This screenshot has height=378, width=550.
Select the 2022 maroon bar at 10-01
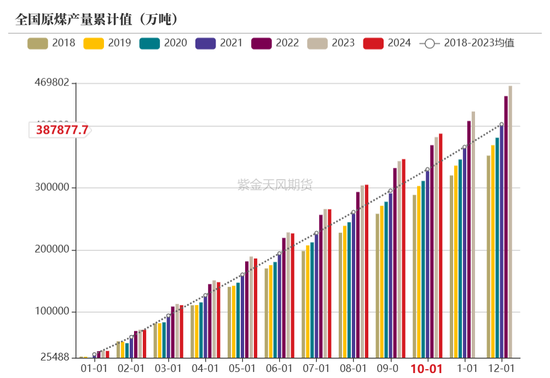tap(432, 251)
